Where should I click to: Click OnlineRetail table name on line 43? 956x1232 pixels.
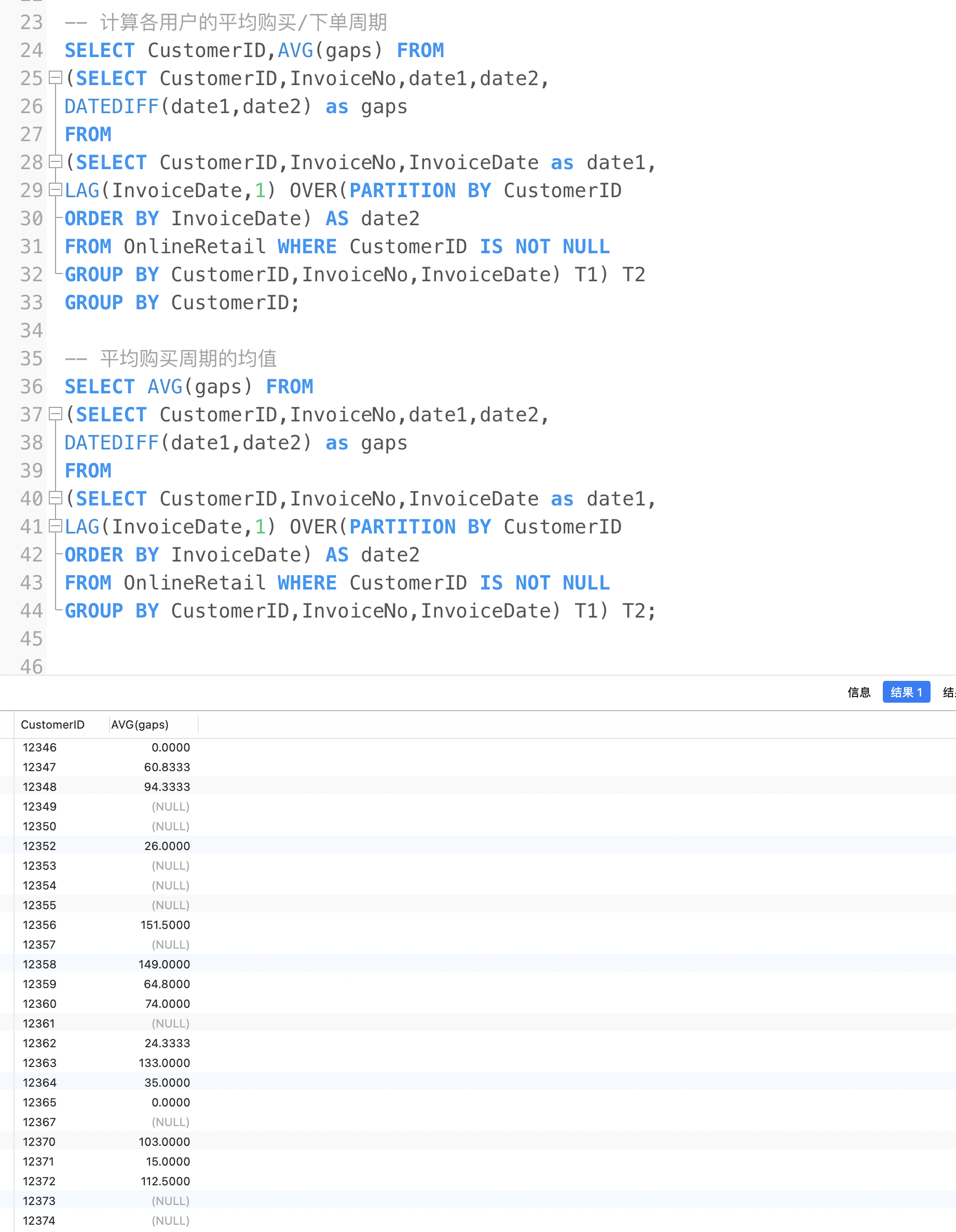pos(195,583)
